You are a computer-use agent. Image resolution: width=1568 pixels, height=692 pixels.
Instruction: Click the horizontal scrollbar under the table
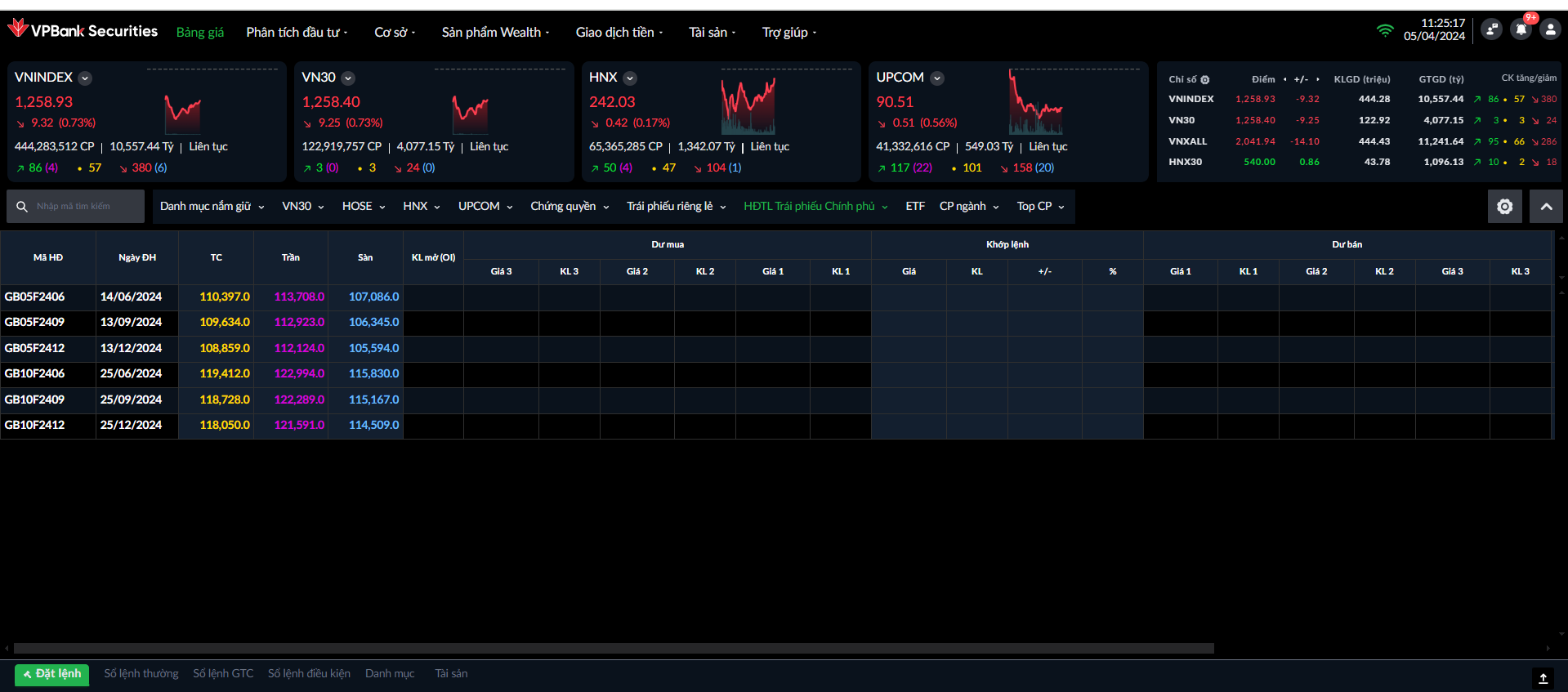click(x=613, y=649)
